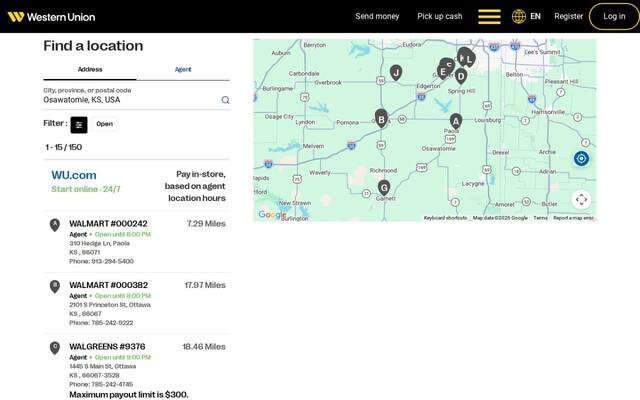
Task: Click the Register link
Action: click(x=569, y=16)
